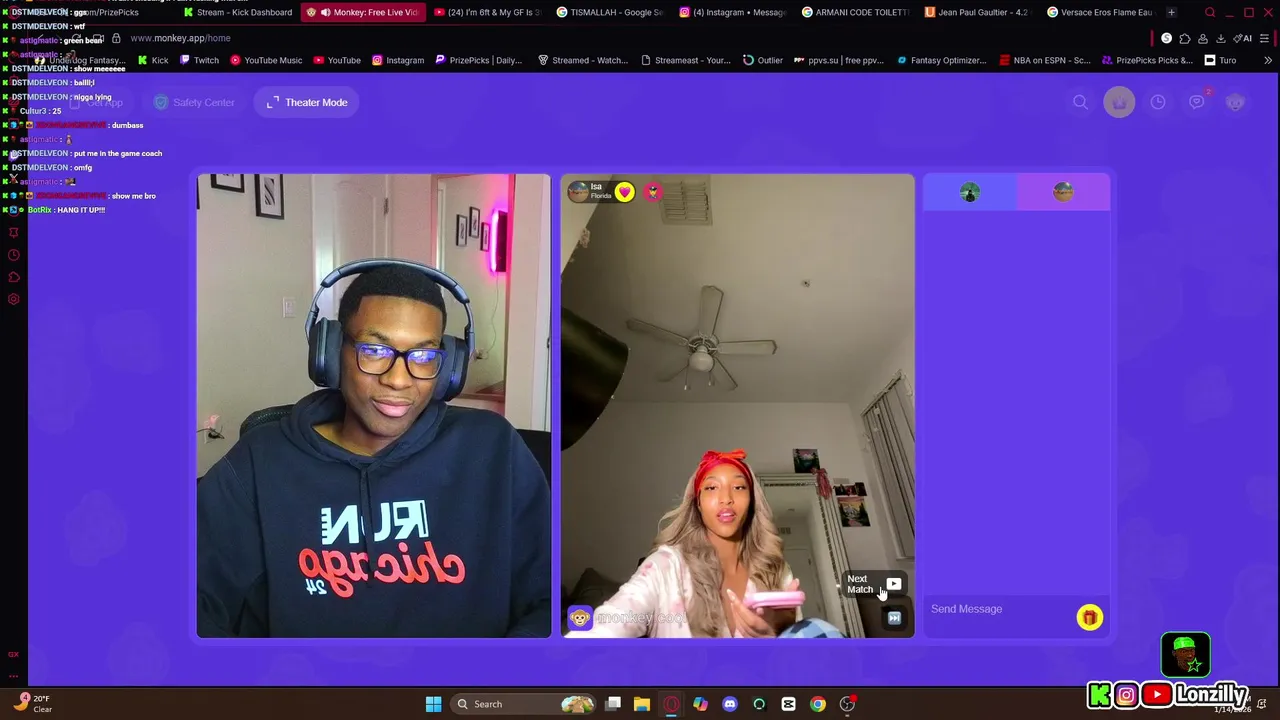Open the history clock icon in the header
Viewport: 1280px width, 720px height.
pyautogui.click(x=1158, y=102)
